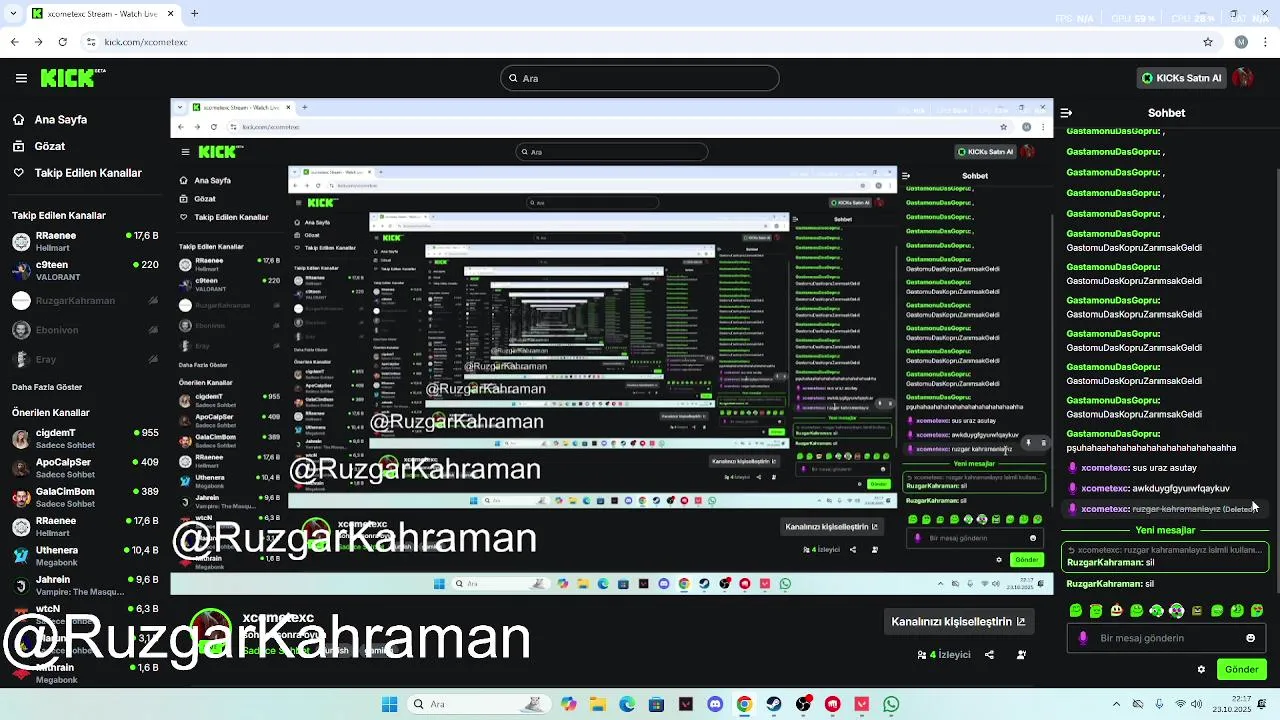Image resolution: width=1280 pixels, height=720 pixels.
Task: Select the third emote with red hat
Action: pos(1116,610)
